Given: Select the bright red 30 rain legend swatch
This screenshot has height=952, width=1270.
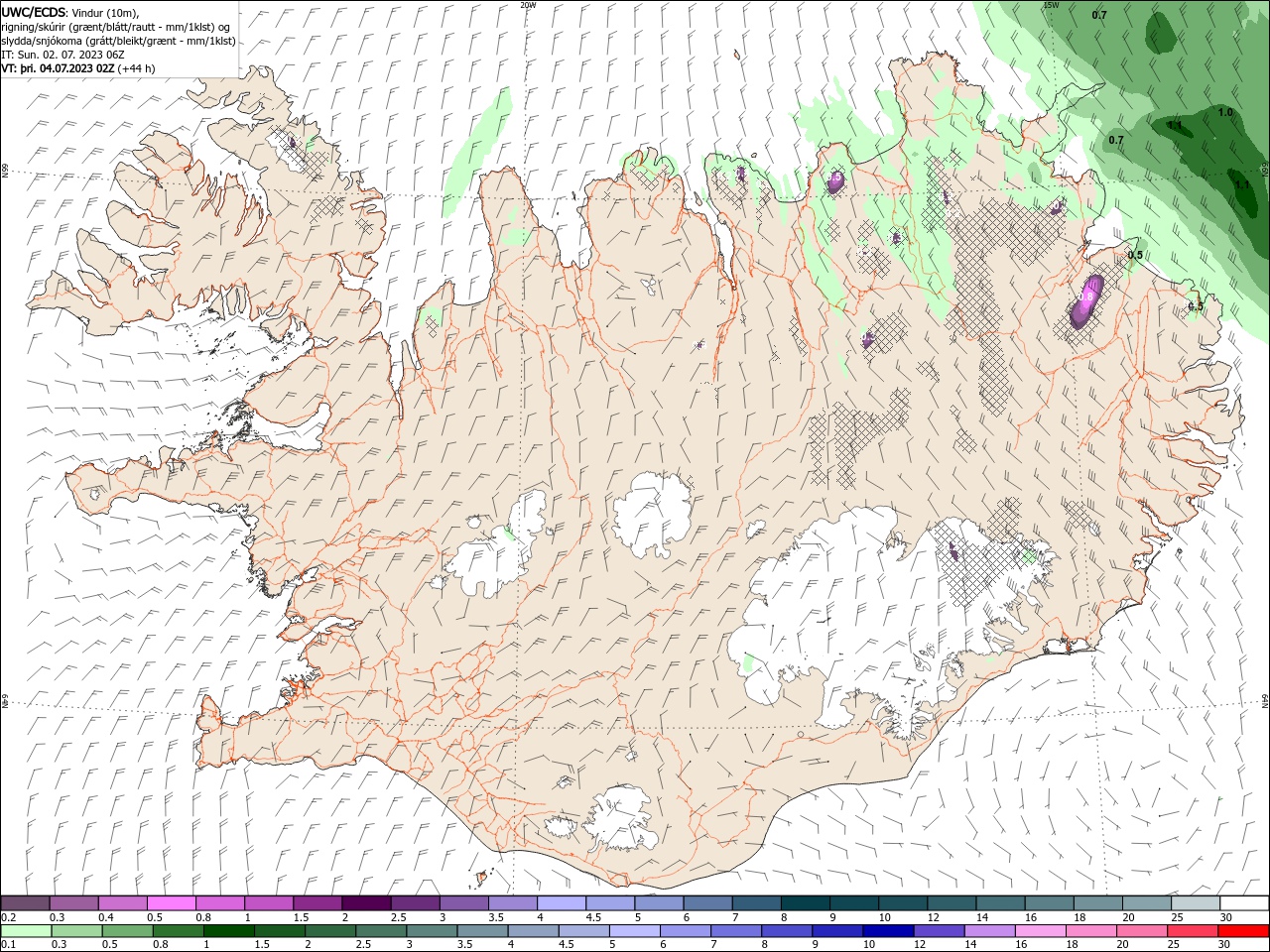Looking at the screenshot, I should [x=1244, y=931].
